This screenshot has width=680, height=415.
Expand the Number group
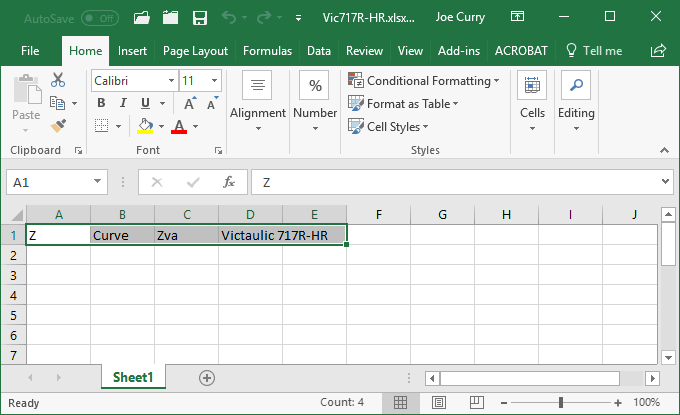pyautogui.click(x=315, y=101)
